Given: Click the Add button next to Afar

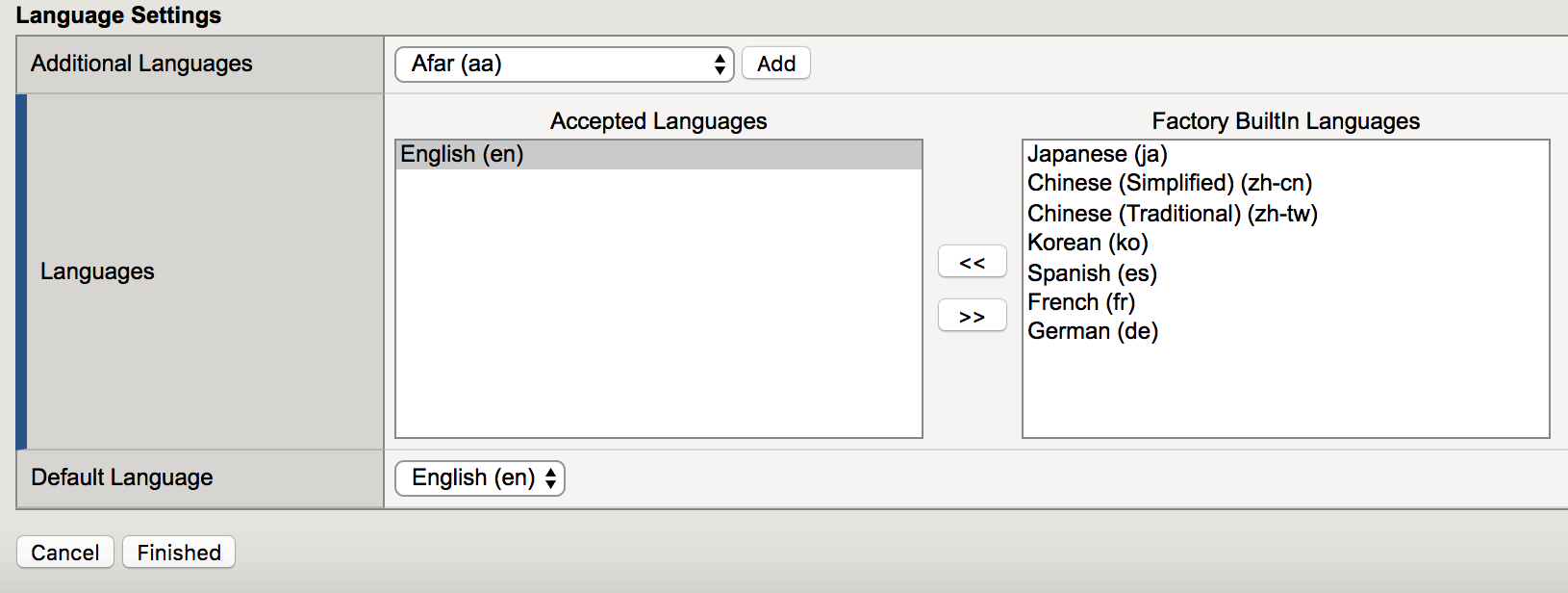Looking at the screenshot, I should 776,64.
